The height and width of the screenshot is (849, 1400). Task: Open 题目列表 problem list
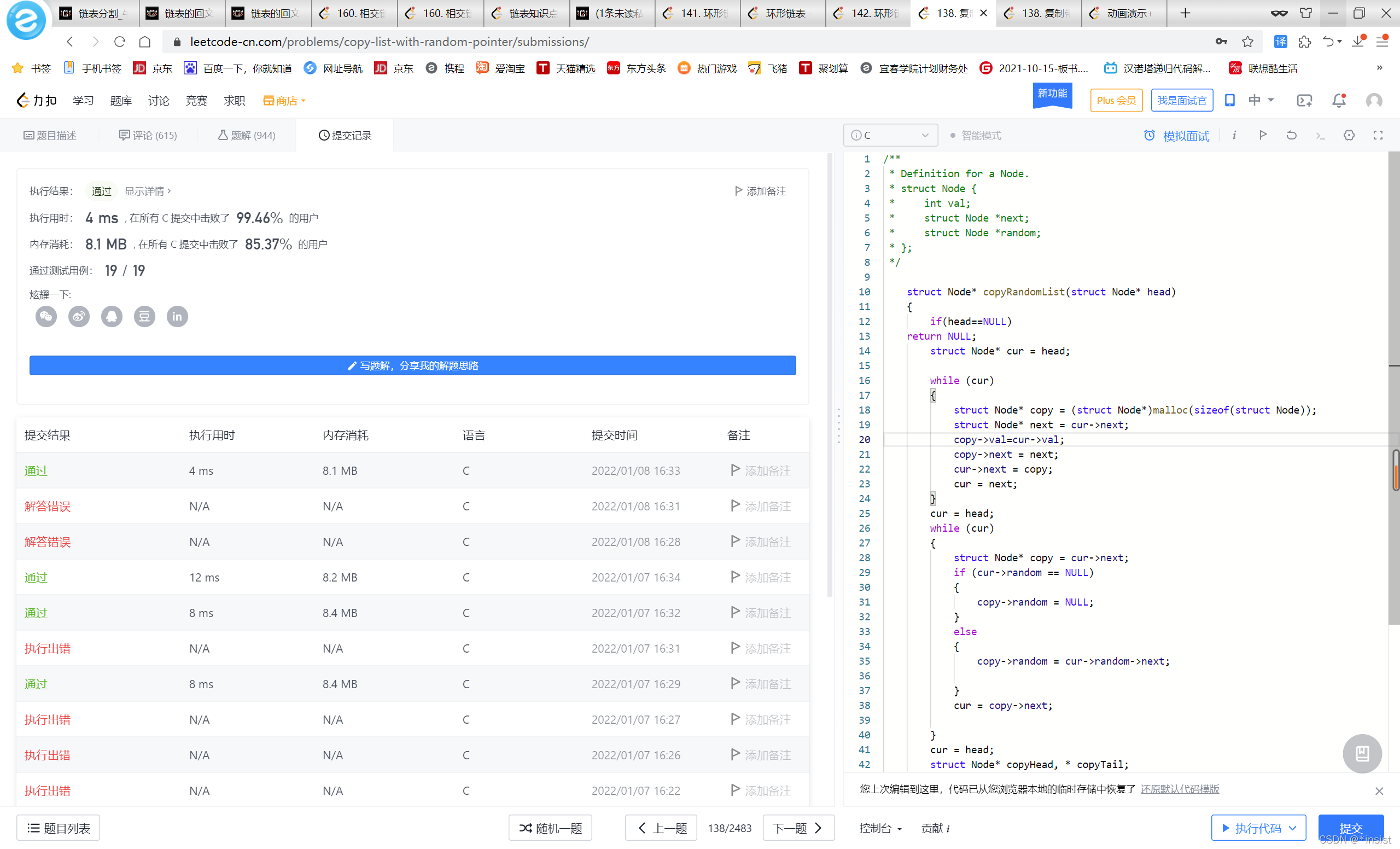coord(58,828)
